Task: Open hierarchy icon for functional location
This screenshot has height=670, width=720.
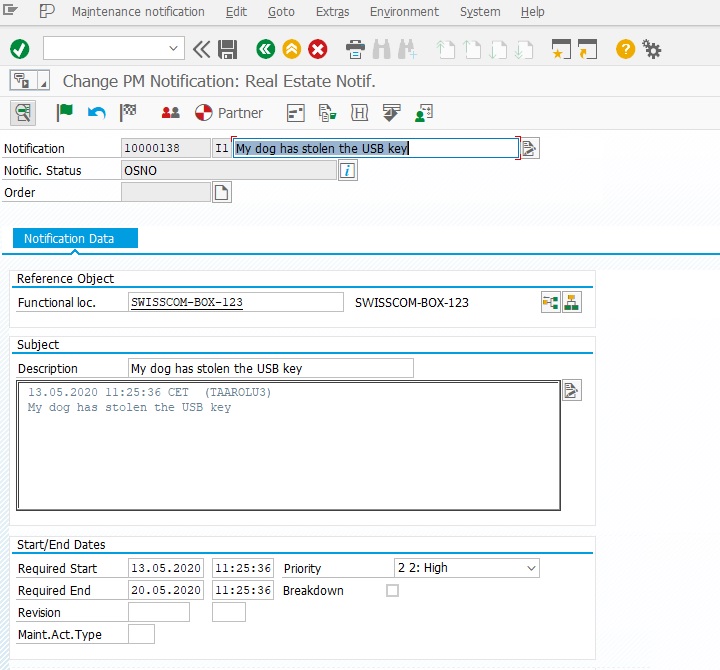Action: point(572,302)
